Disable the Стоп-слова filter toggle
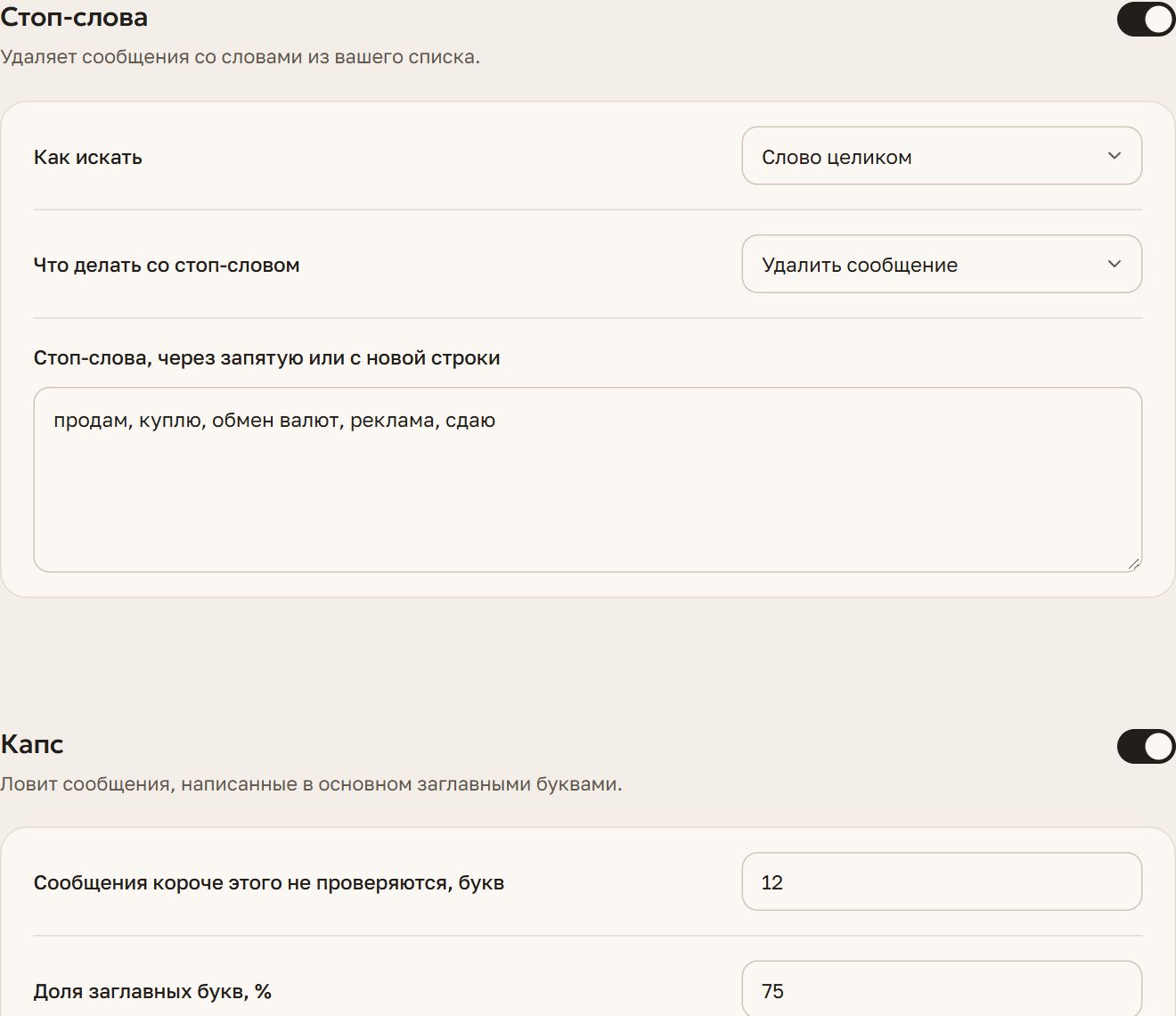 [x=1146, y=20]
